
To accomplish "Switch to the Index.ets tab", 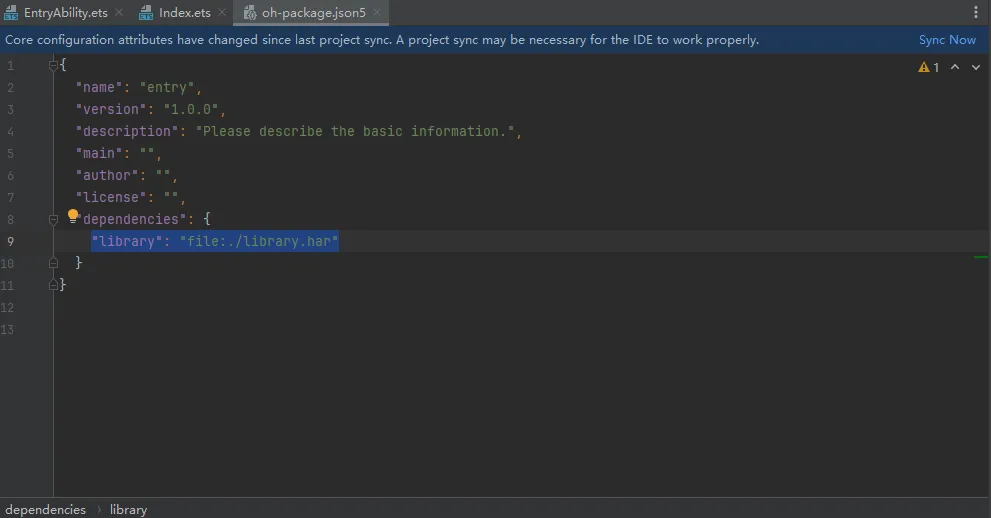I will [x=185, y=13].
